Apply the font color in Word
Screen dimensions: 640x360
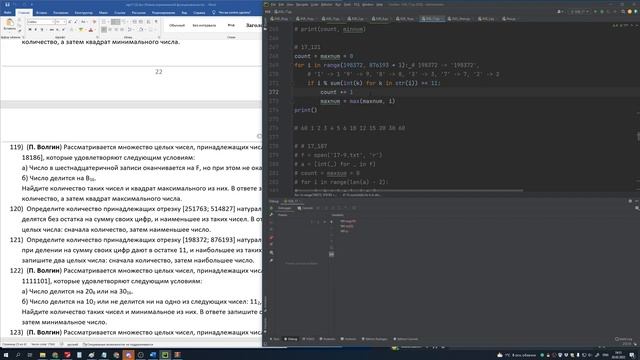tap(91, 30)
